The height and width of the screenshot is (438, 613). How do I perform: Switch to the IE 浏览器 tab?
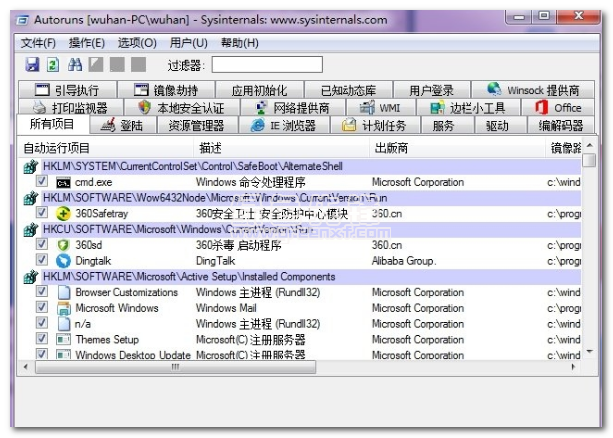click(x=284, y=126)
